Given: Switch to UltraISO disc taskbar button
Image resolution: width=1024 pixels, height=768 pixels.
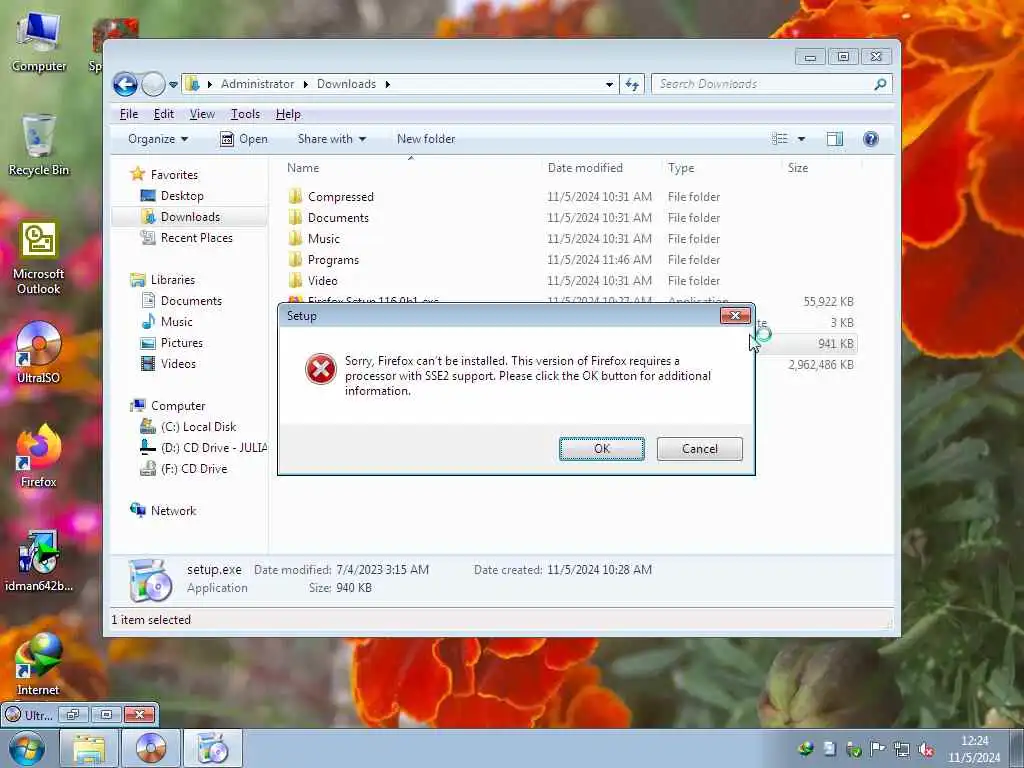Looking at the screenshot, I should (151, 748).
